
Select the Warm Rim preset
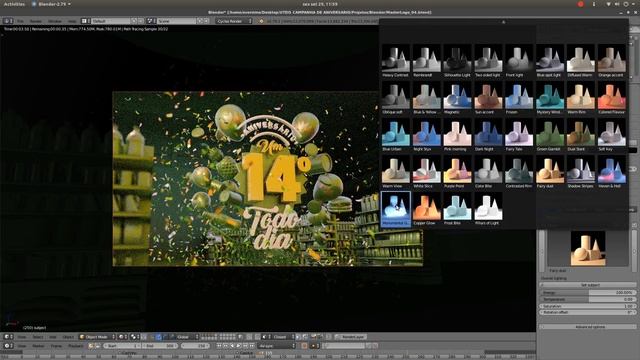coord(580,98)
